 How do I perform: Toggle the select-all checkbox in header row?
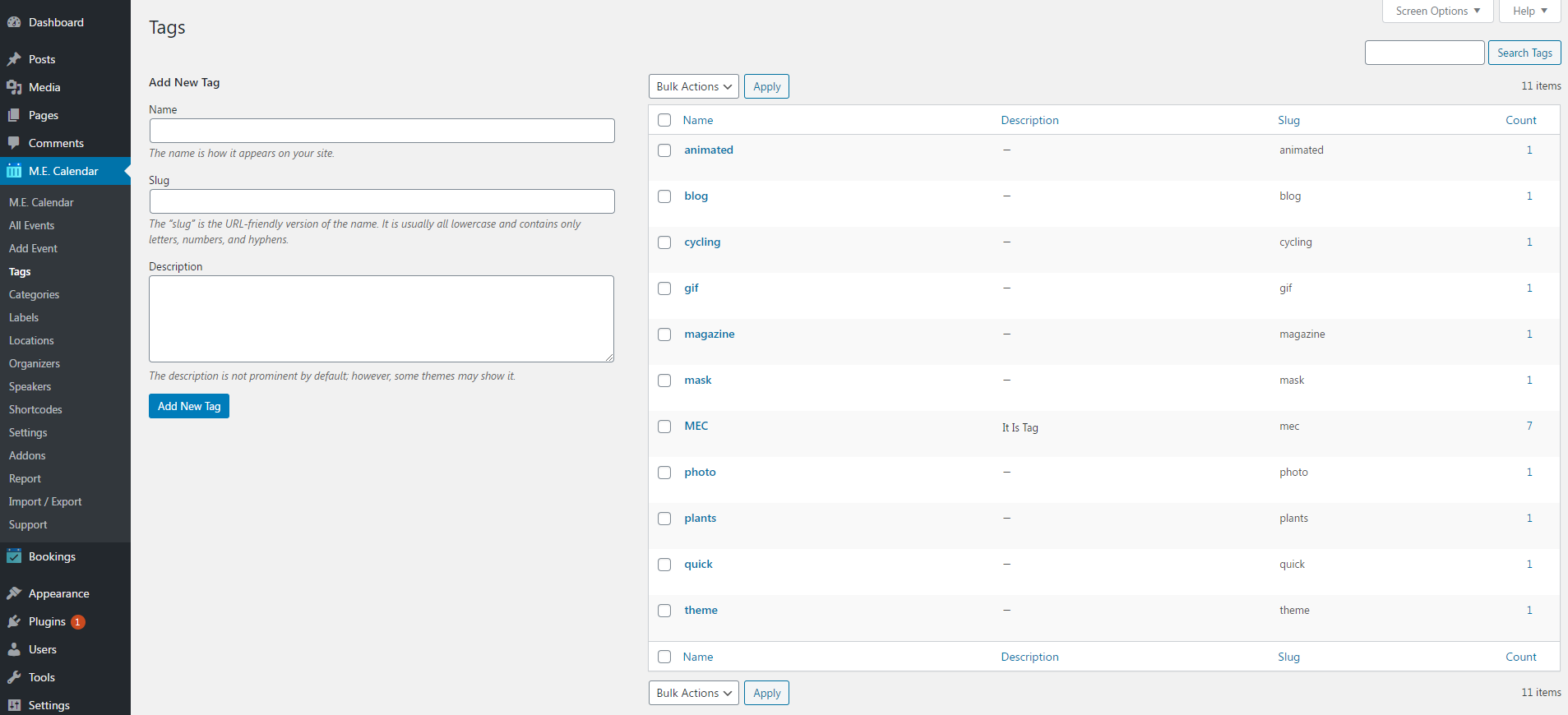[x=664, y=120]
